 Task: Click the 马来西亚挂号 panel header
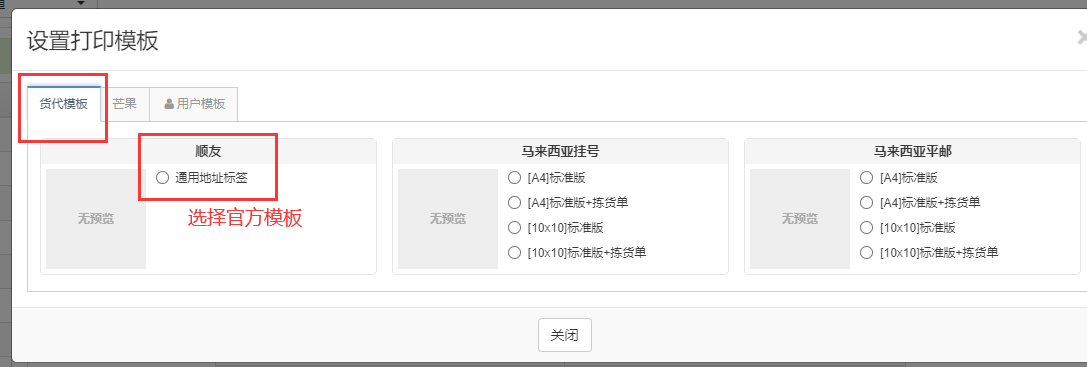560,152
